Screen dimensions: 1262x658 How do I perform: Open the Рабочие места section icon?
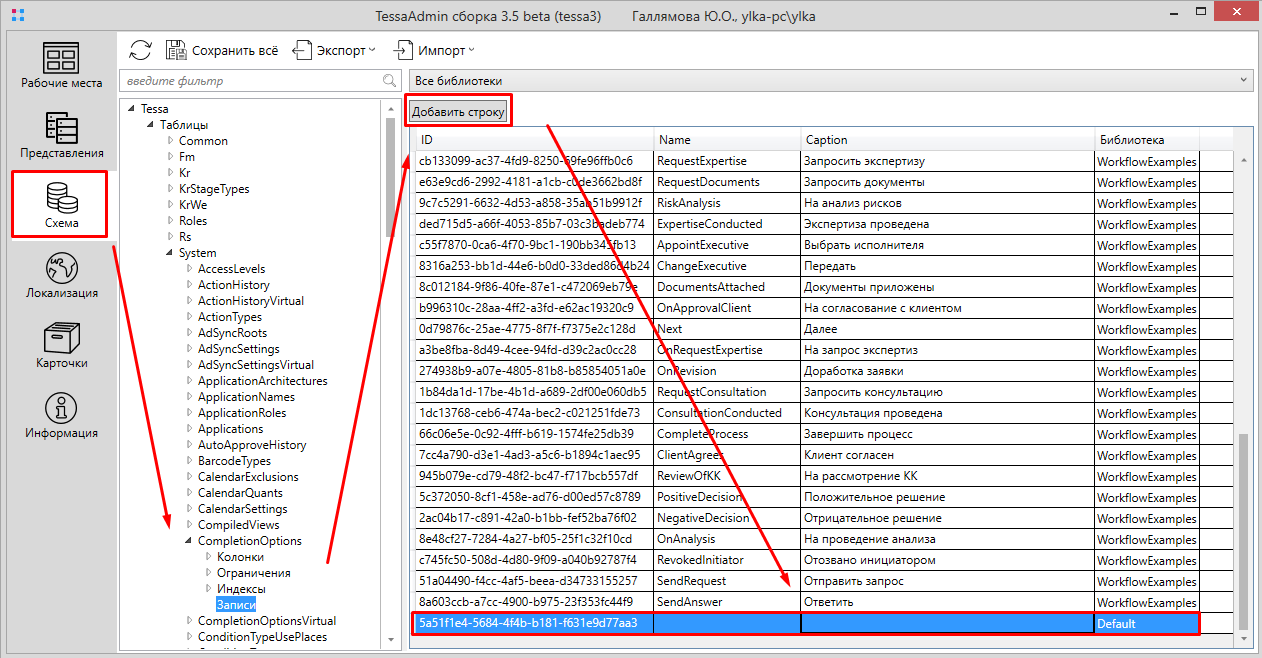61,60
